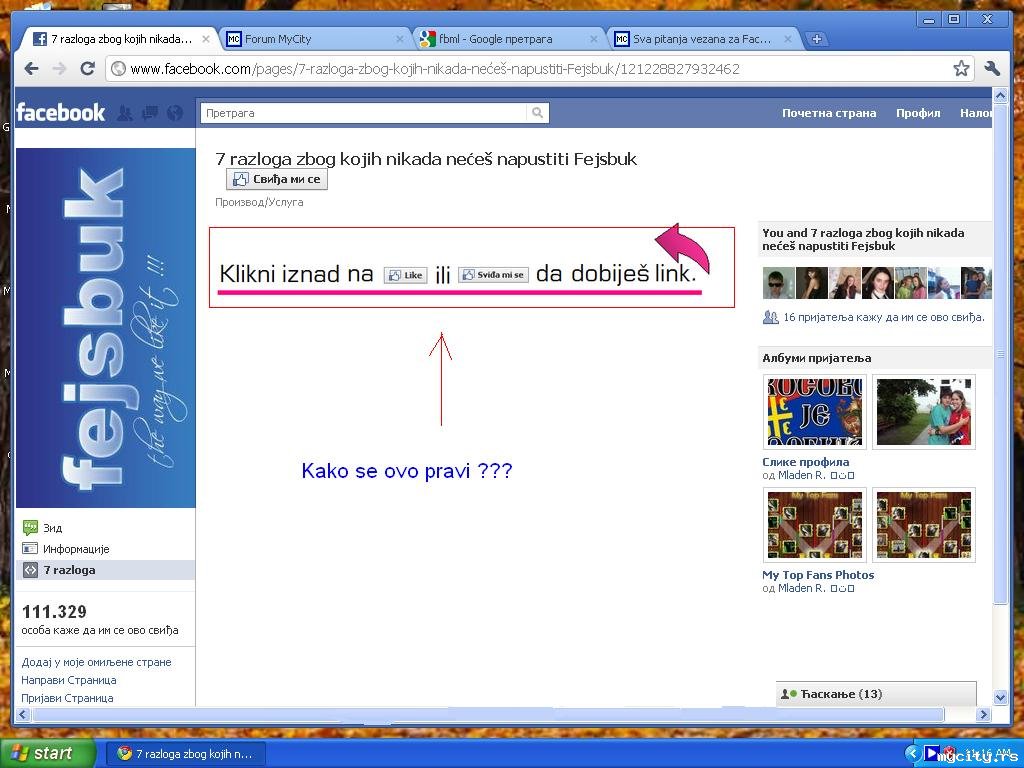
Task: Click the first friend avatar thumbnail
Action: pos(778,283)
